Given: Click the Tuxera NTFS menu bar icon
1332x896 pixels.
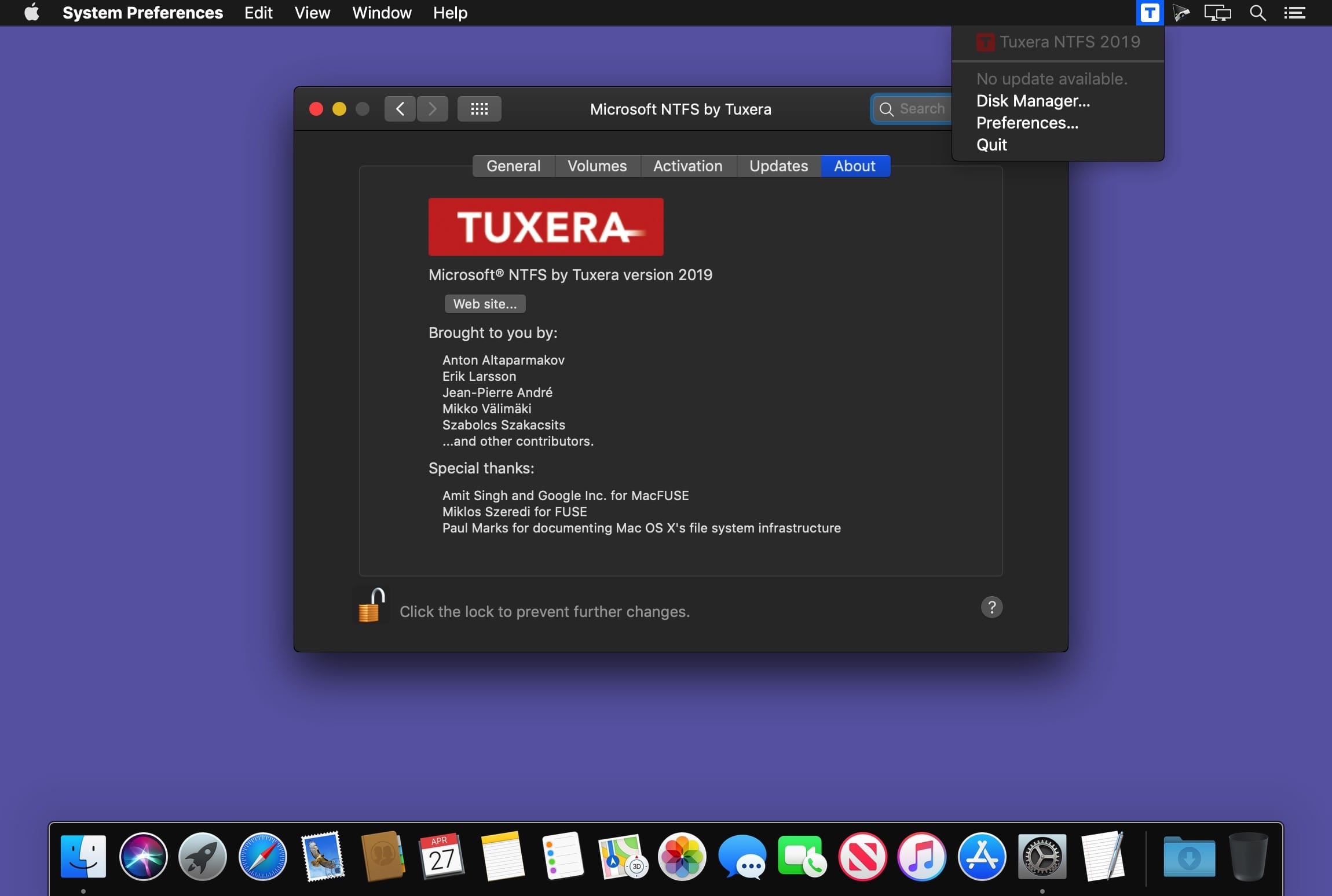Looking at the screenshot, I should point(1150,12).
